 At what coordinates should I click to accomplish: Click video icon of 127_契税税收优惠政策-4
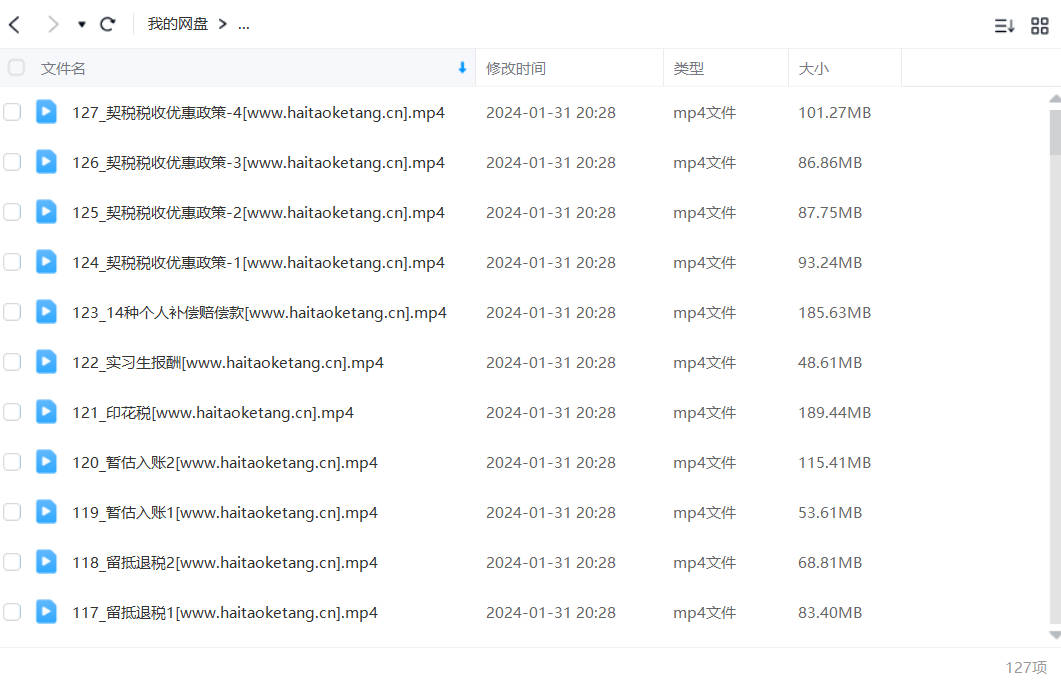click(46, 112)
